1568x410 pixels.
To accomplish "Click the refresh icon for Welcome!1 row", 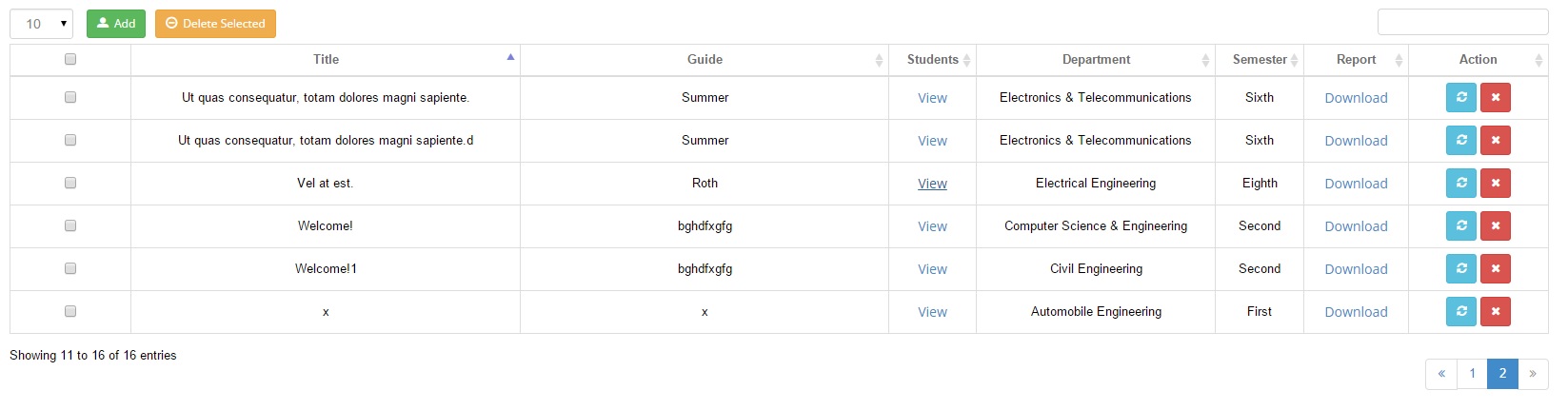I will (x=1461, y=268).
